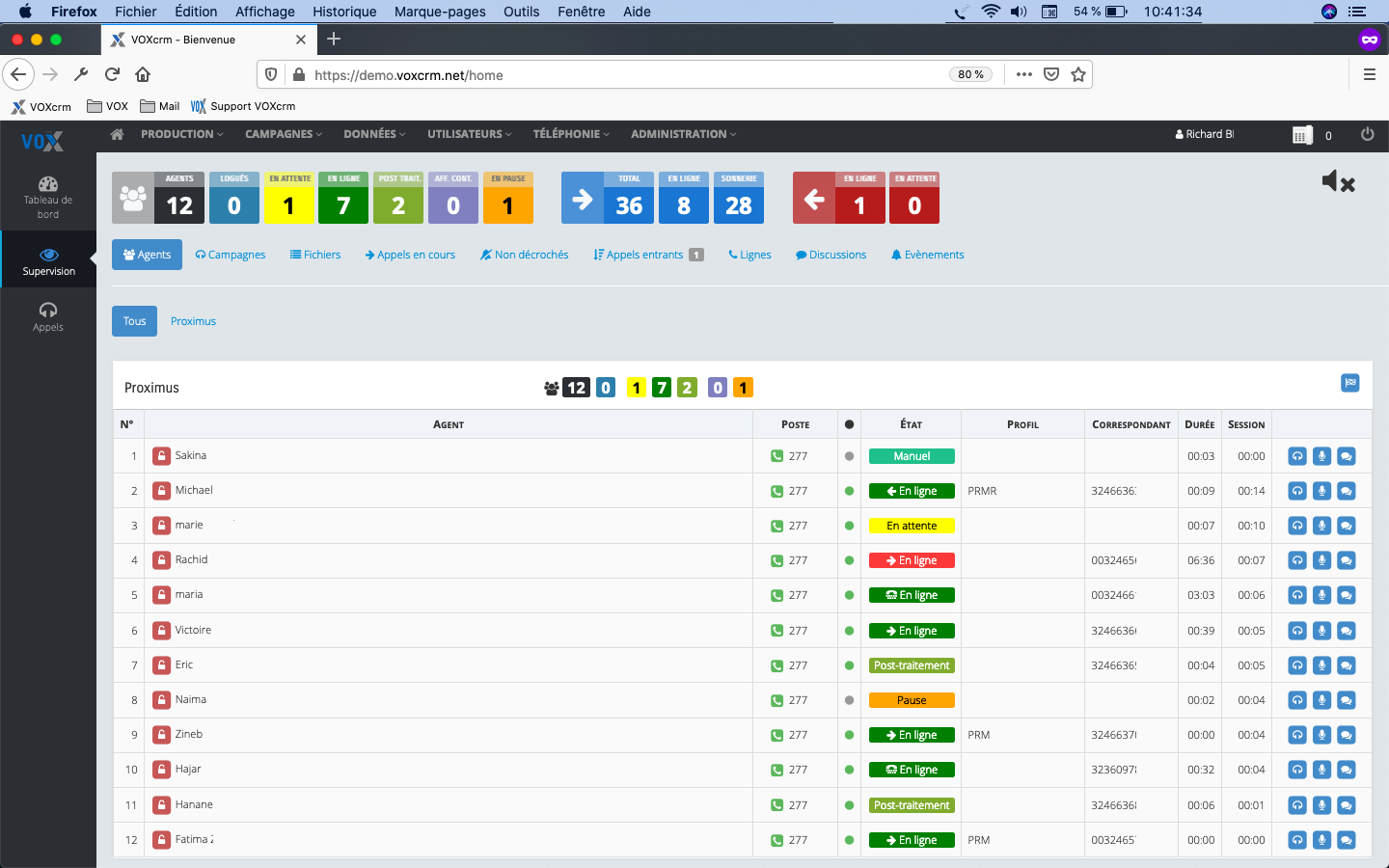Screen dimensions: 1389x868
Task: Select Supervision in the sidebar
Action: [48, 260]
